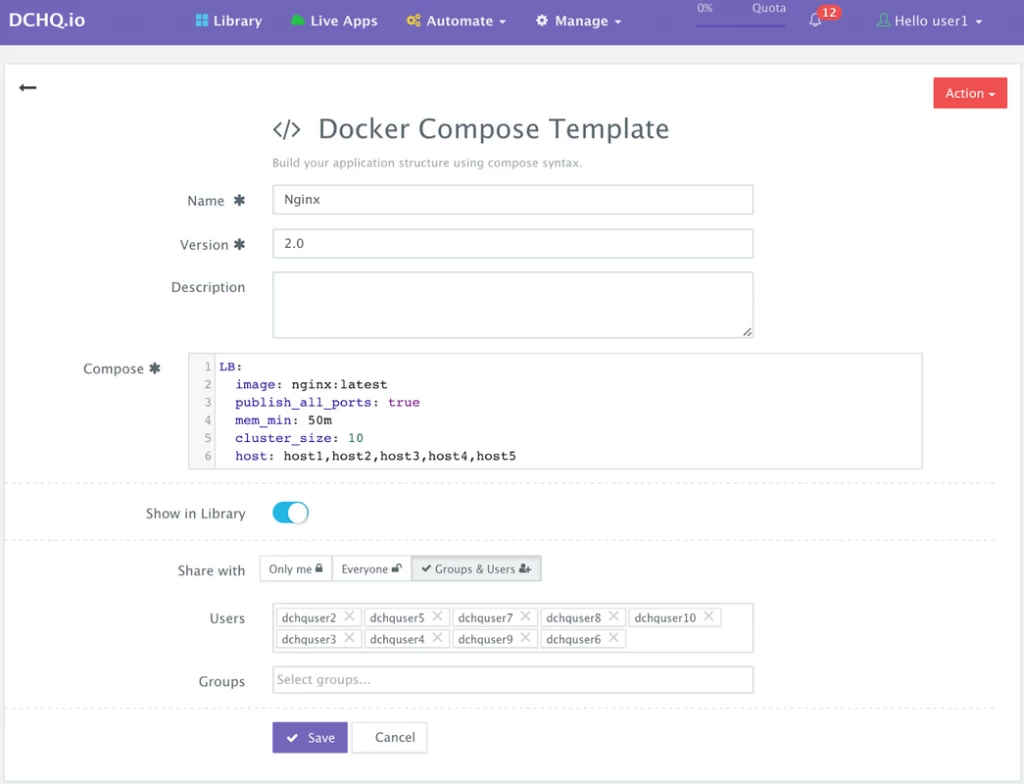Click the DCHQ.io logo

click(47, 20)
